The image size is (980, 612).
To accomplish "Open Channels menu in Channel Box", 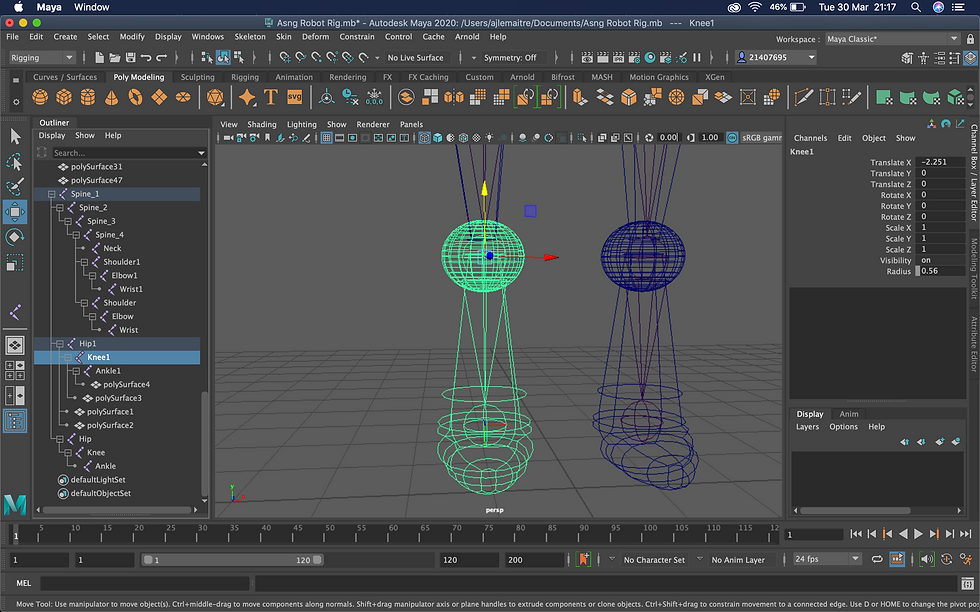I will click(810, 138).
